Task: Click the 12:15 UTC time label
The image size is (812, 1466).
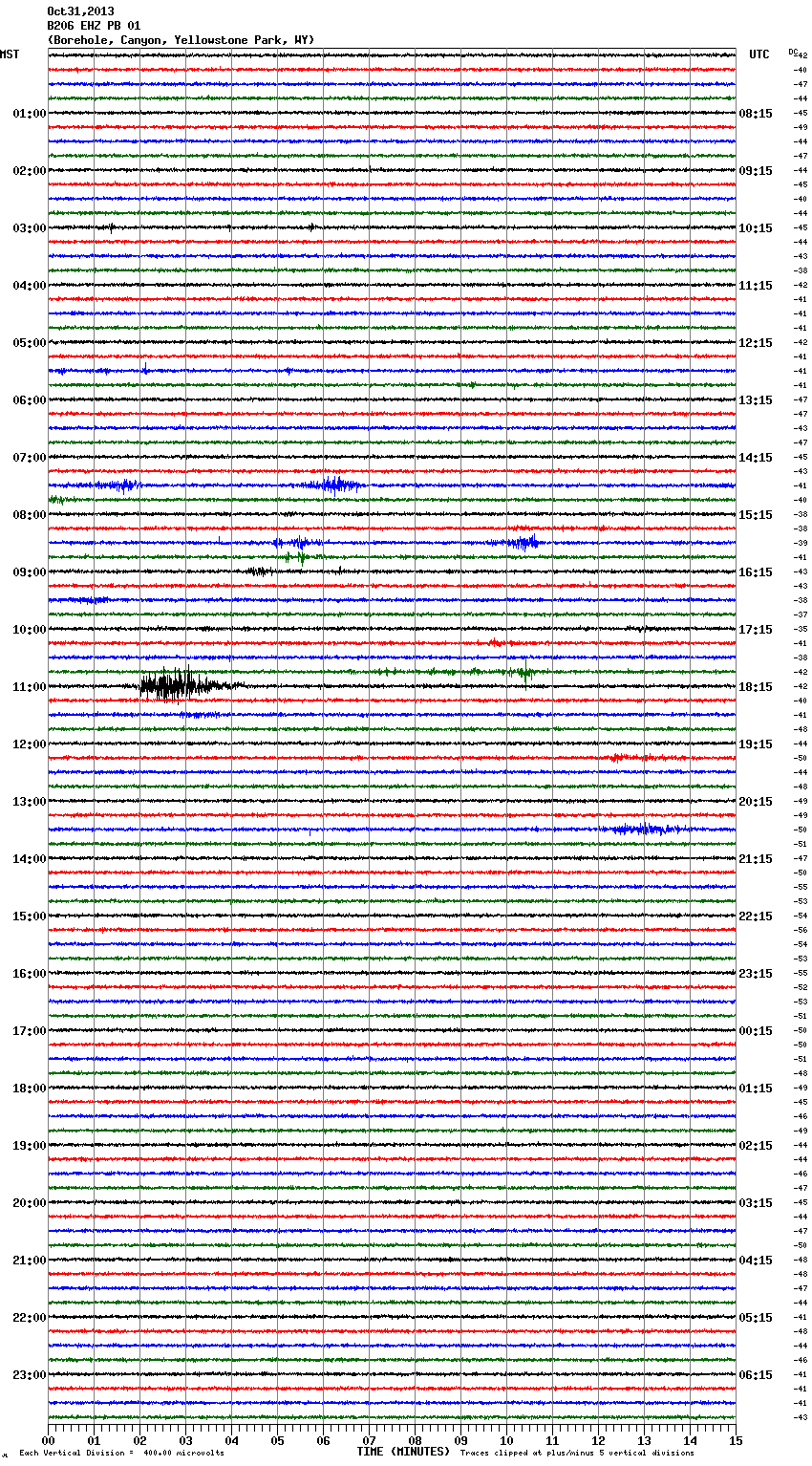Action: [x=756, y=343]
